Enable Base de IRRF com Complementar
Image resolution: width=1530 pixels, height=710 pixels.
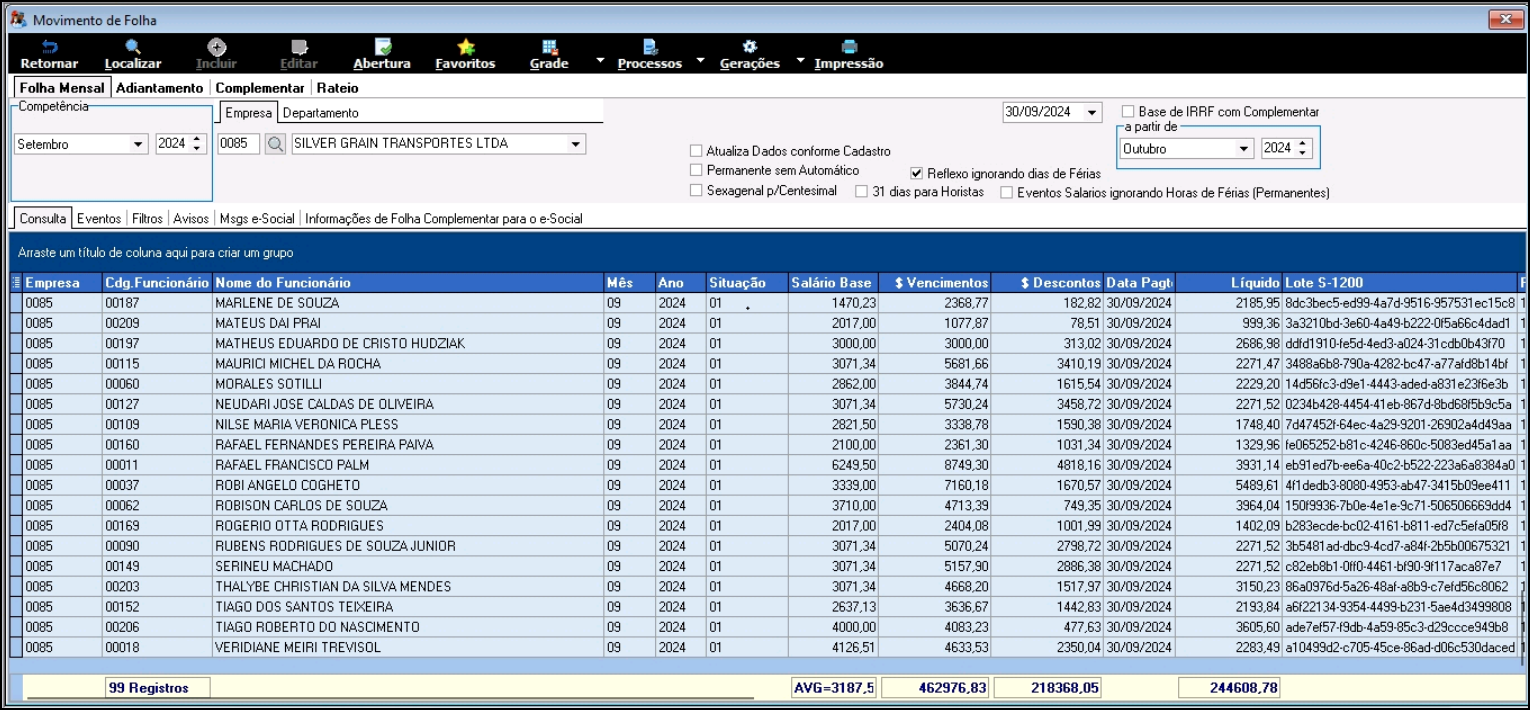pos(1128,112)
